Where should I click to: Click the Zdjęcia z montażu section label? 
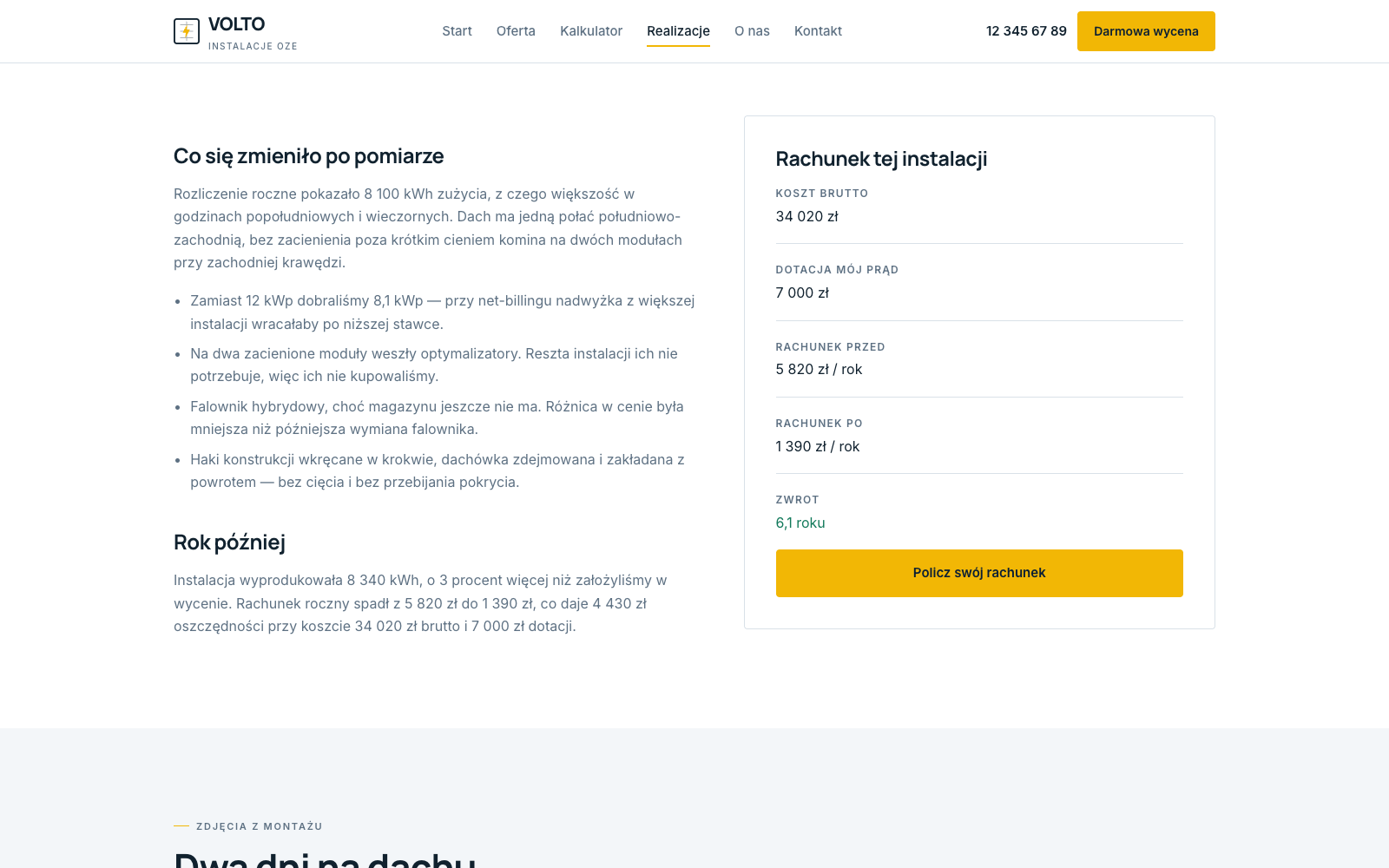pos(260,826)
